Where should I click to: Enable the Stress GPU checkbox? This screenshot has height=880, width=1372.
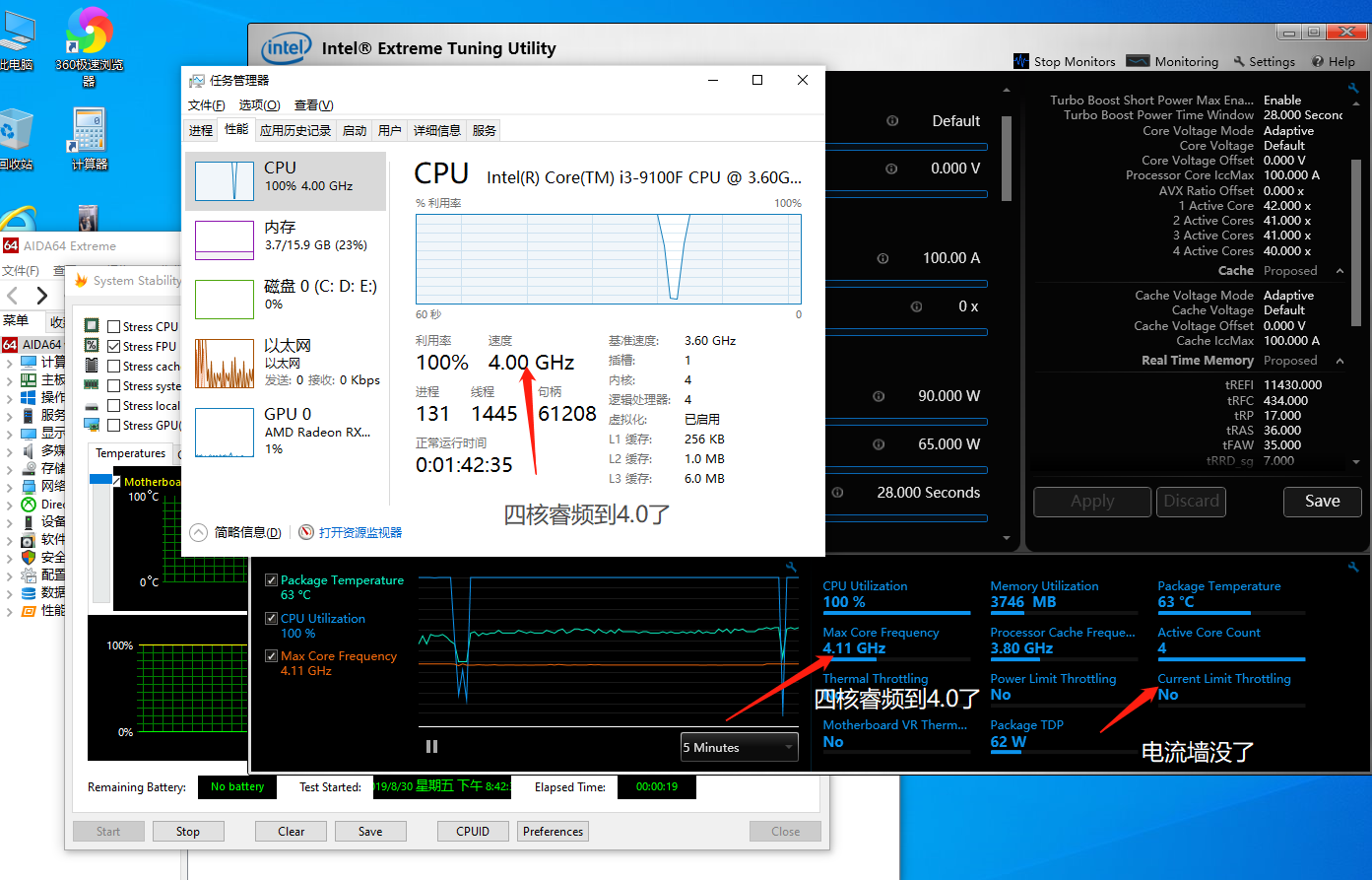[114, 425]
